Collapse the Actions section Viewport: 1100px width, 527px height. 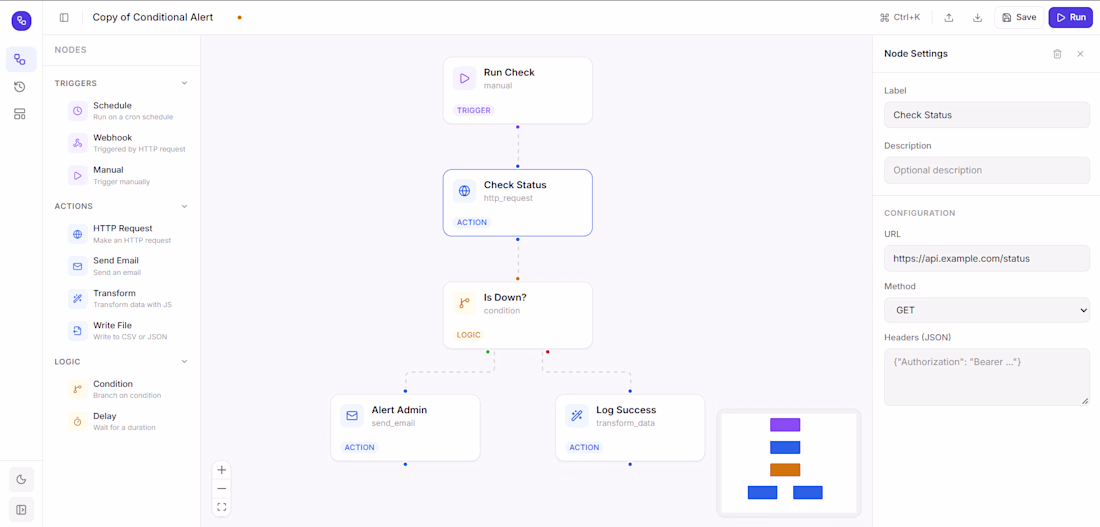(185, 206)
